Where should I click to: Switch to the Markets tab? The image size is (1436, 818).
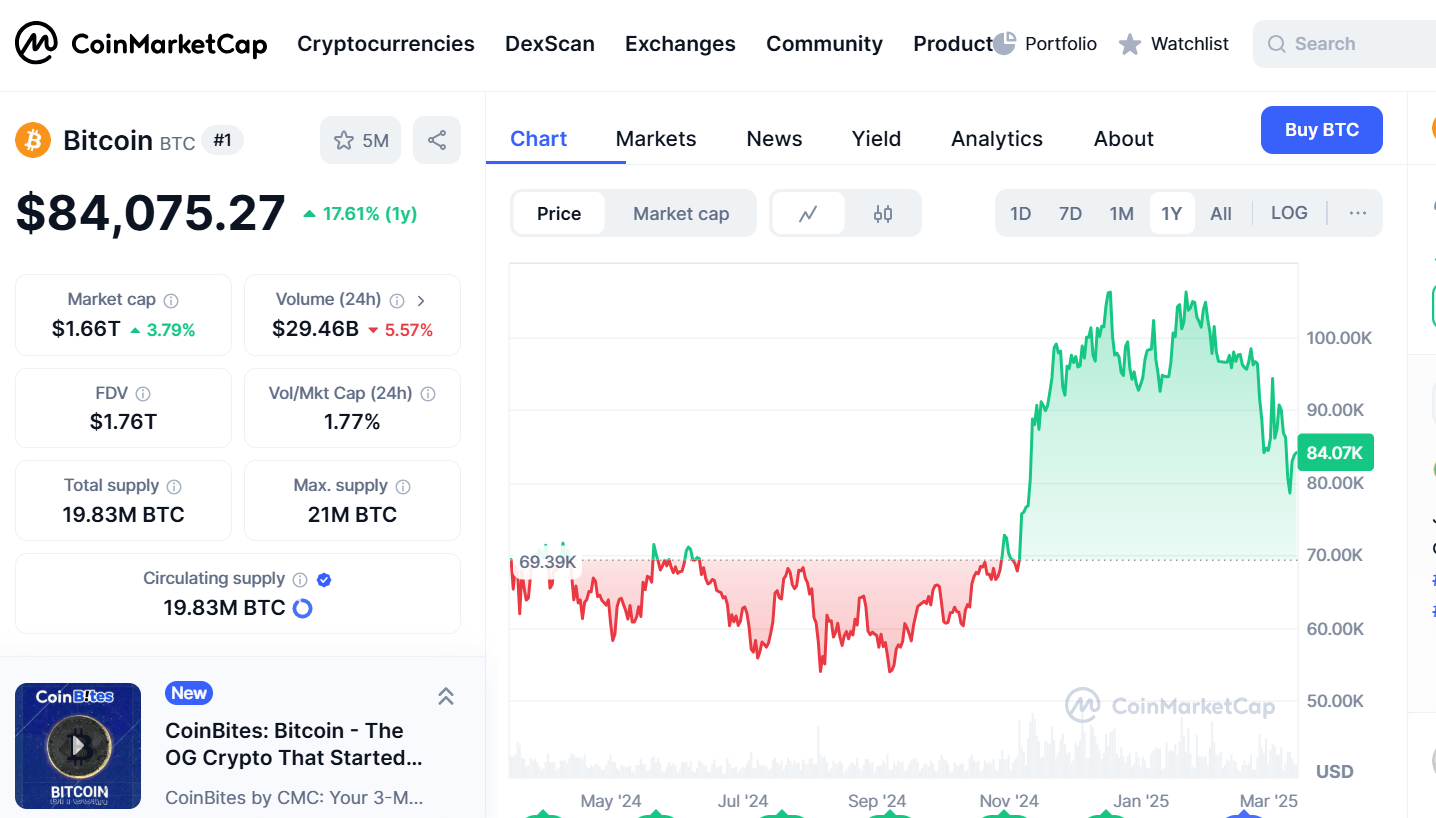point(656,139)
